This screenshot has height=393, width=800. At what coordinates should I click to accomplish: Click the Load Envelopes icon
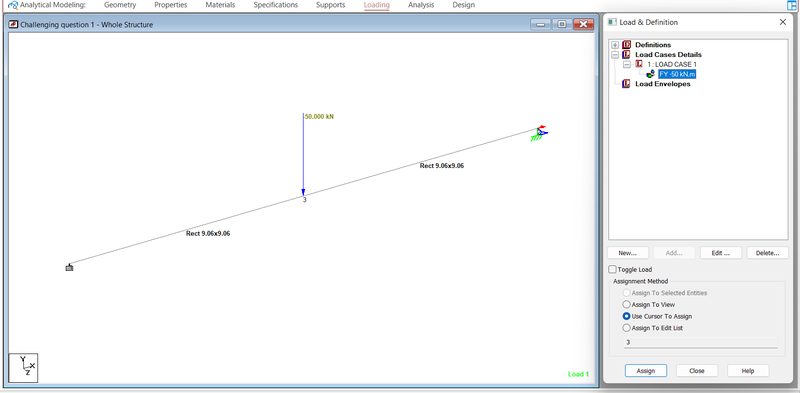tap(627, 84)
